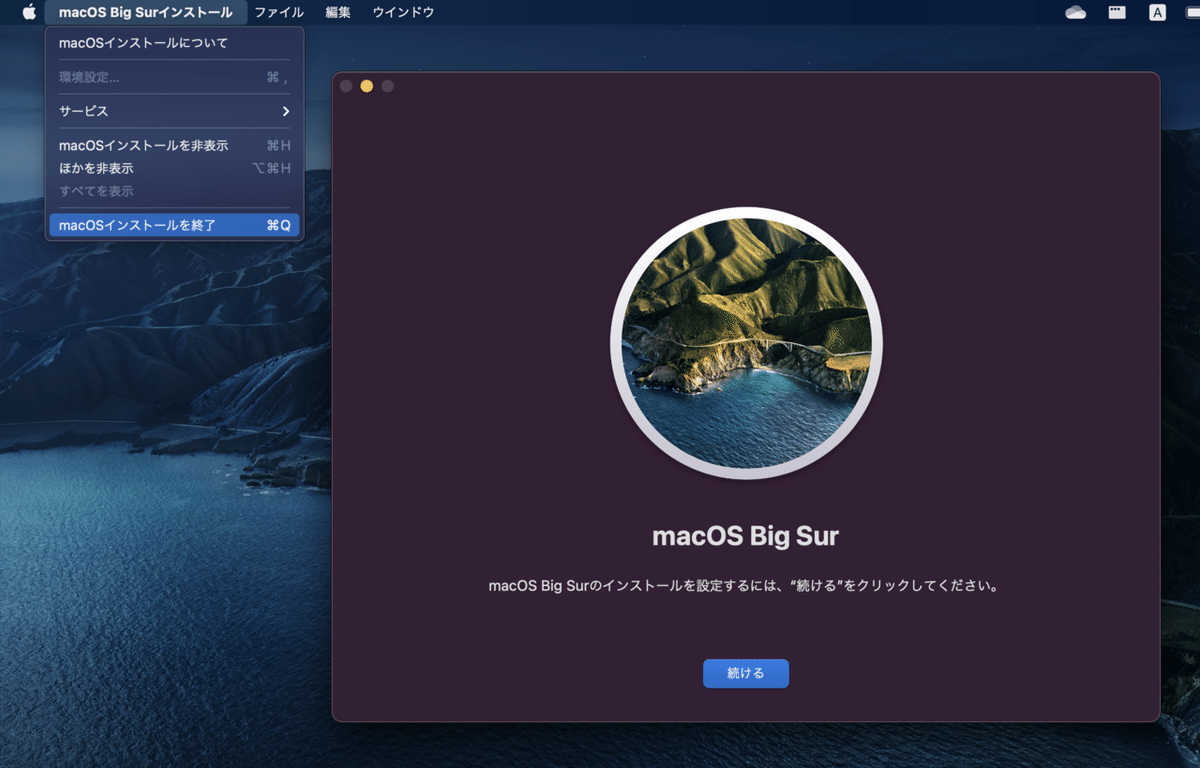
Task: Select macOSインストールを非表示
Action: 174,145
